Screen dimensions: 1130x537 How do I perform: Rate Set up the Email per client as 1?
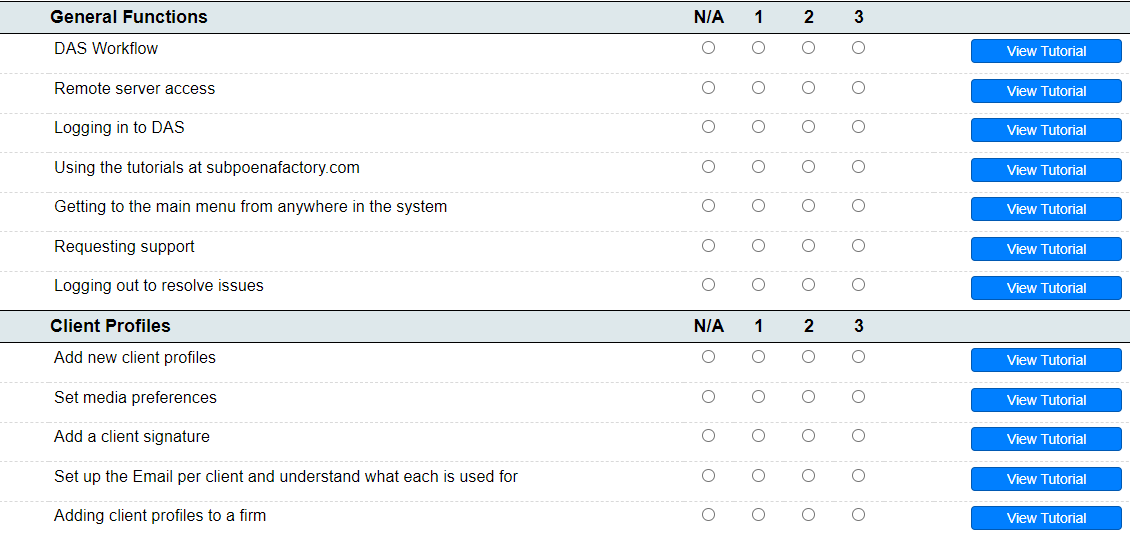coord(758,476)
